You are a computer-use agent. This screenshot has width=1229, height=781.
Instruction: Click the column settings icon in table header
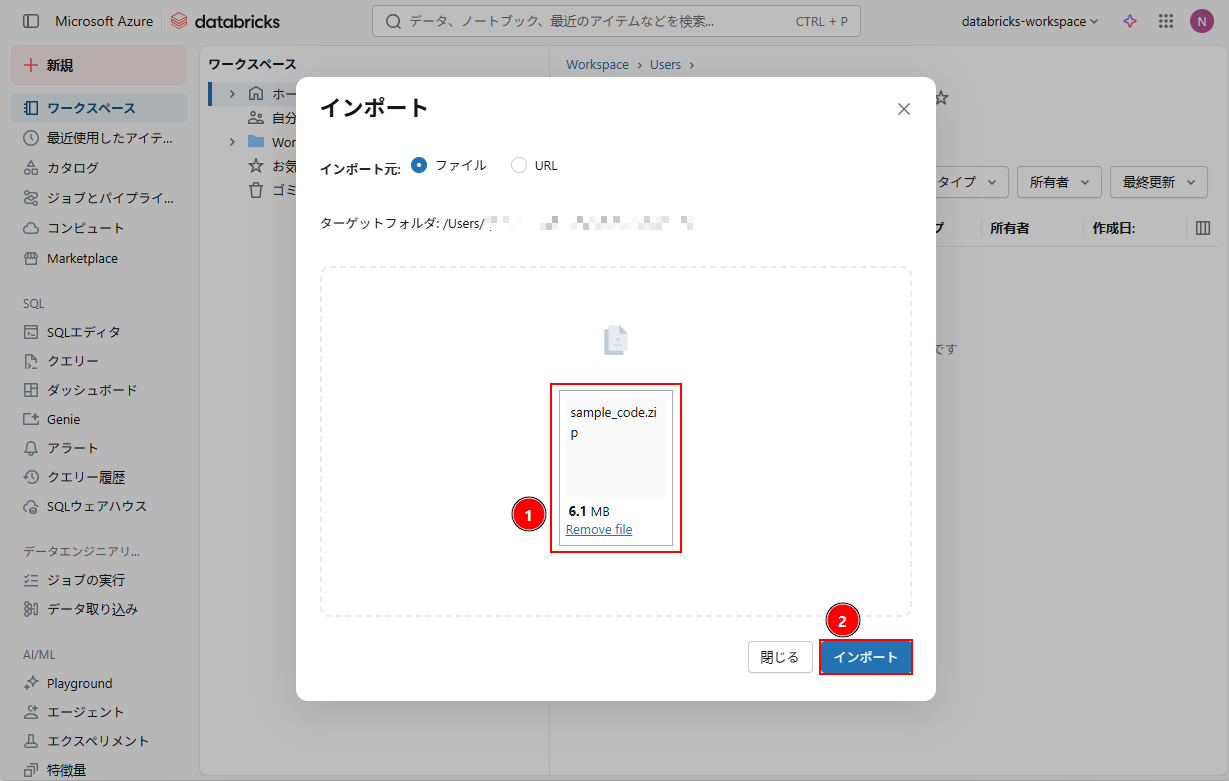click(x=1203, y=228)
